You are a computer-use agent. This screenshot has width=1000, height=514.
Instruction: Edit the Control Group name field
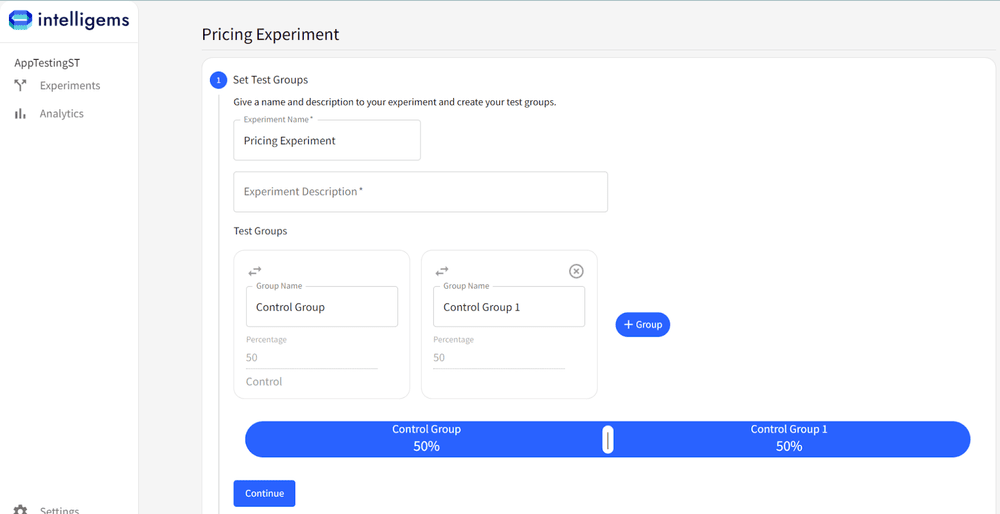coord(322,307)
